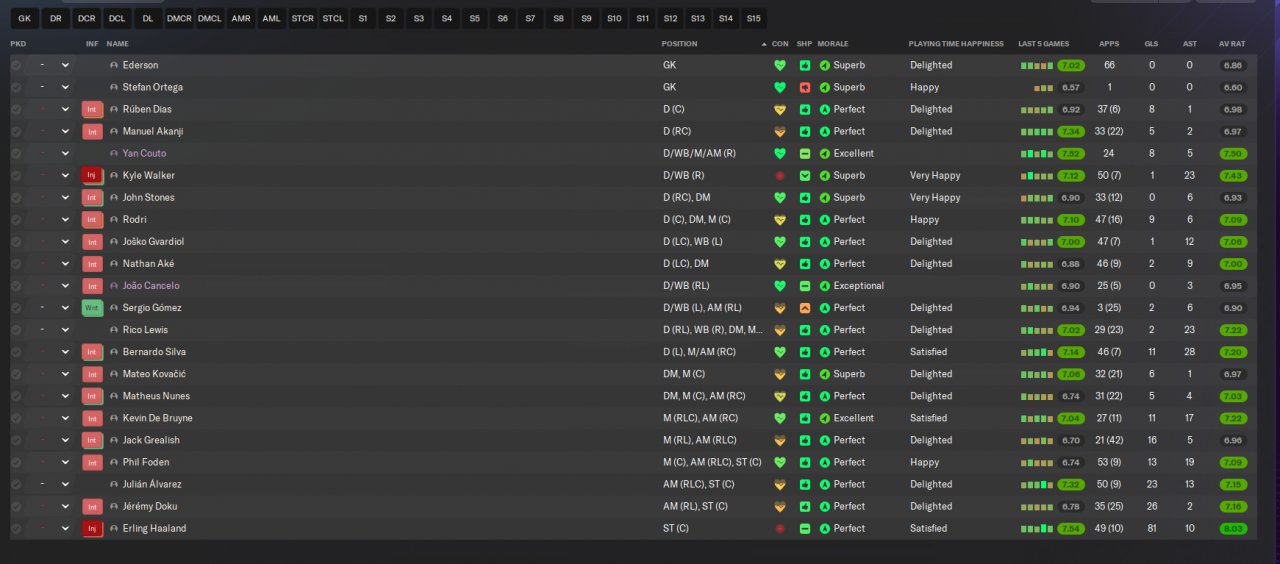Click Rúben Dias's yellow heart condition icon
Screen dimensions: 1280x564
[x=780, y=109]
